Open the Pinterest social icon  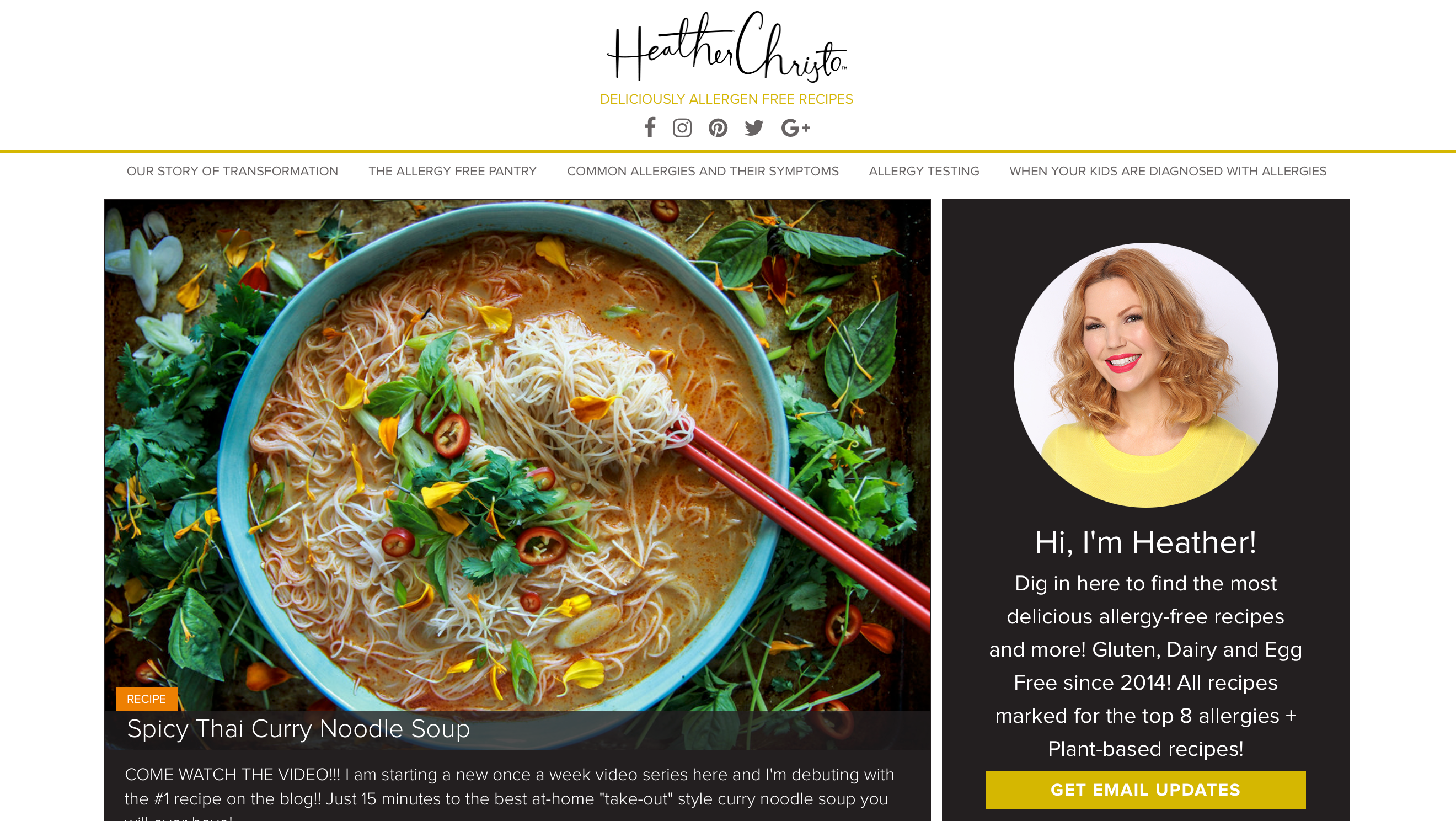(718, 128)
